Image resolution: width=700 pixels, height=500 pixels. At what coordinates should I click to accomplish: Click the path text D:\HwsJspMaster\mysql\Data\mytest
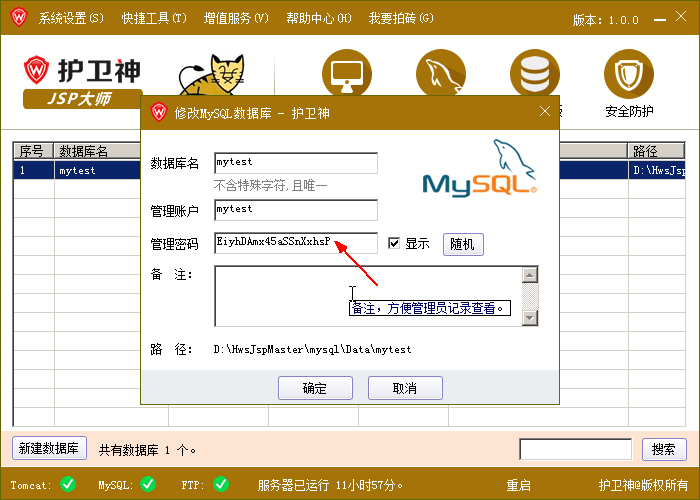(x=312, y=349)
